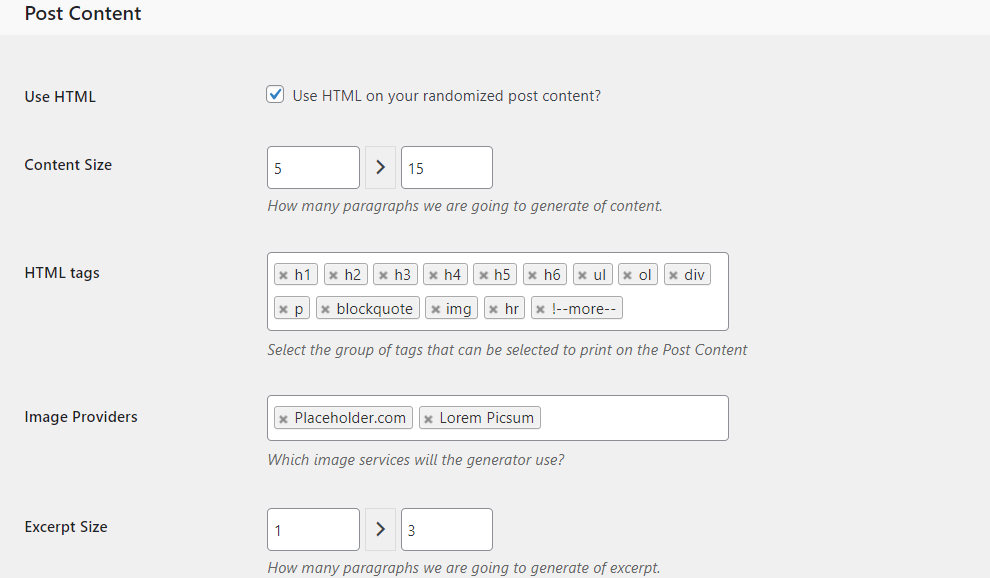Remove the ul tag from HTML tags

(x=581, y=274)
